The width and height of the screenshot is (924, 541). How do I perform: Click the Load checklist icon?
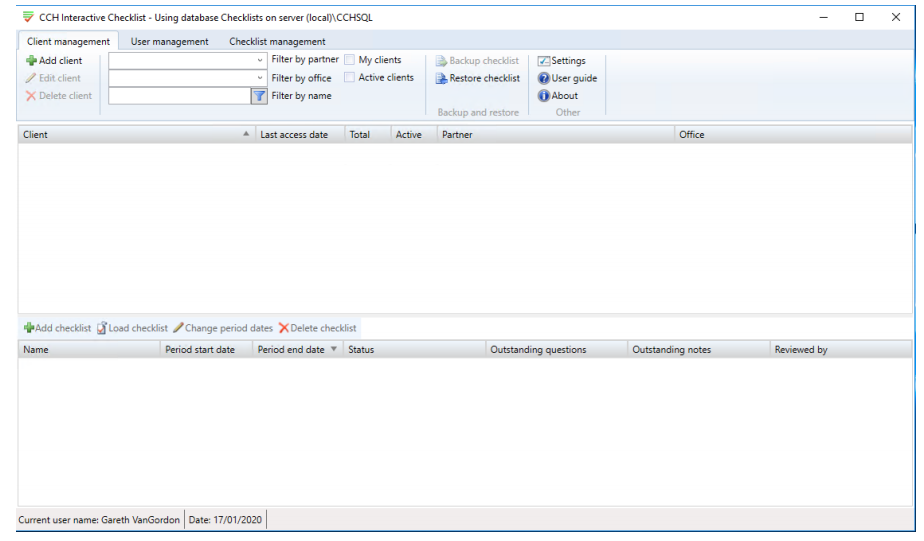point(102,328)
